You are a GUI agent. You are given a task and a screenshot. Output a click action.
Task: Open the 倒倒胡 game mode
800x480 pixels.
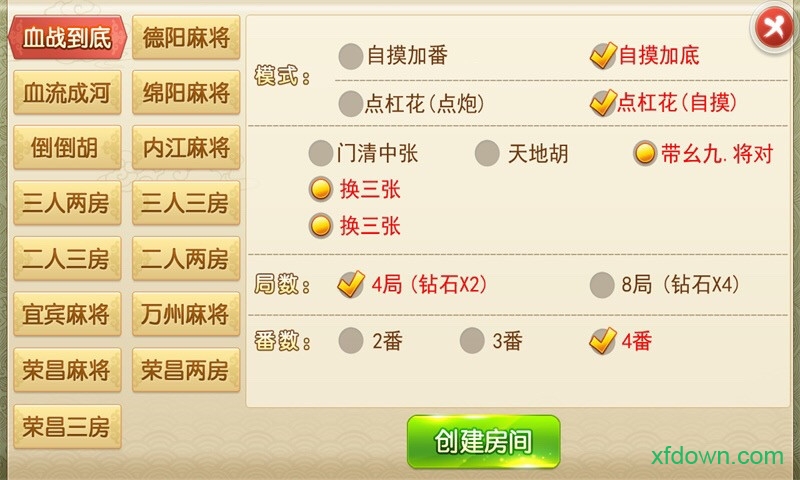click(67, 148)
